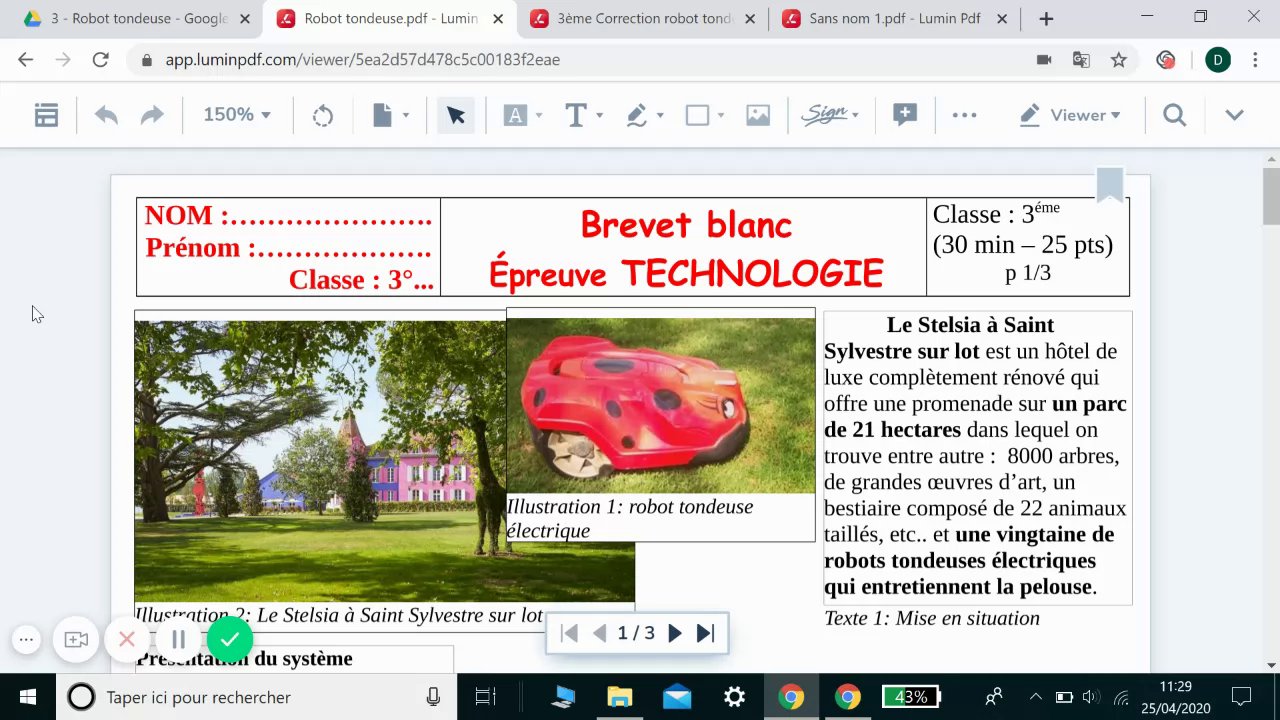
Task: Open the Viewer mode dropdown
Action: click(x=1070, y=115)
